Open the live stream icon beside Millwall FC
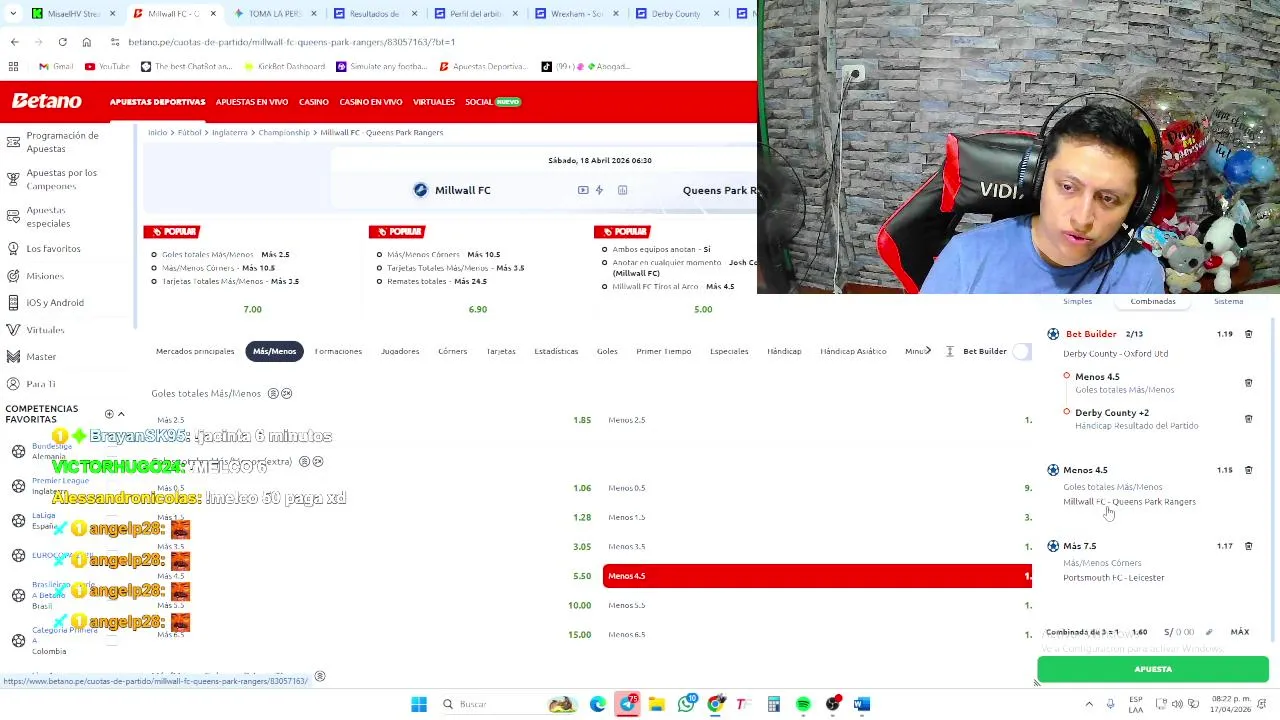Screen dimensions: 1280x720 583,190
